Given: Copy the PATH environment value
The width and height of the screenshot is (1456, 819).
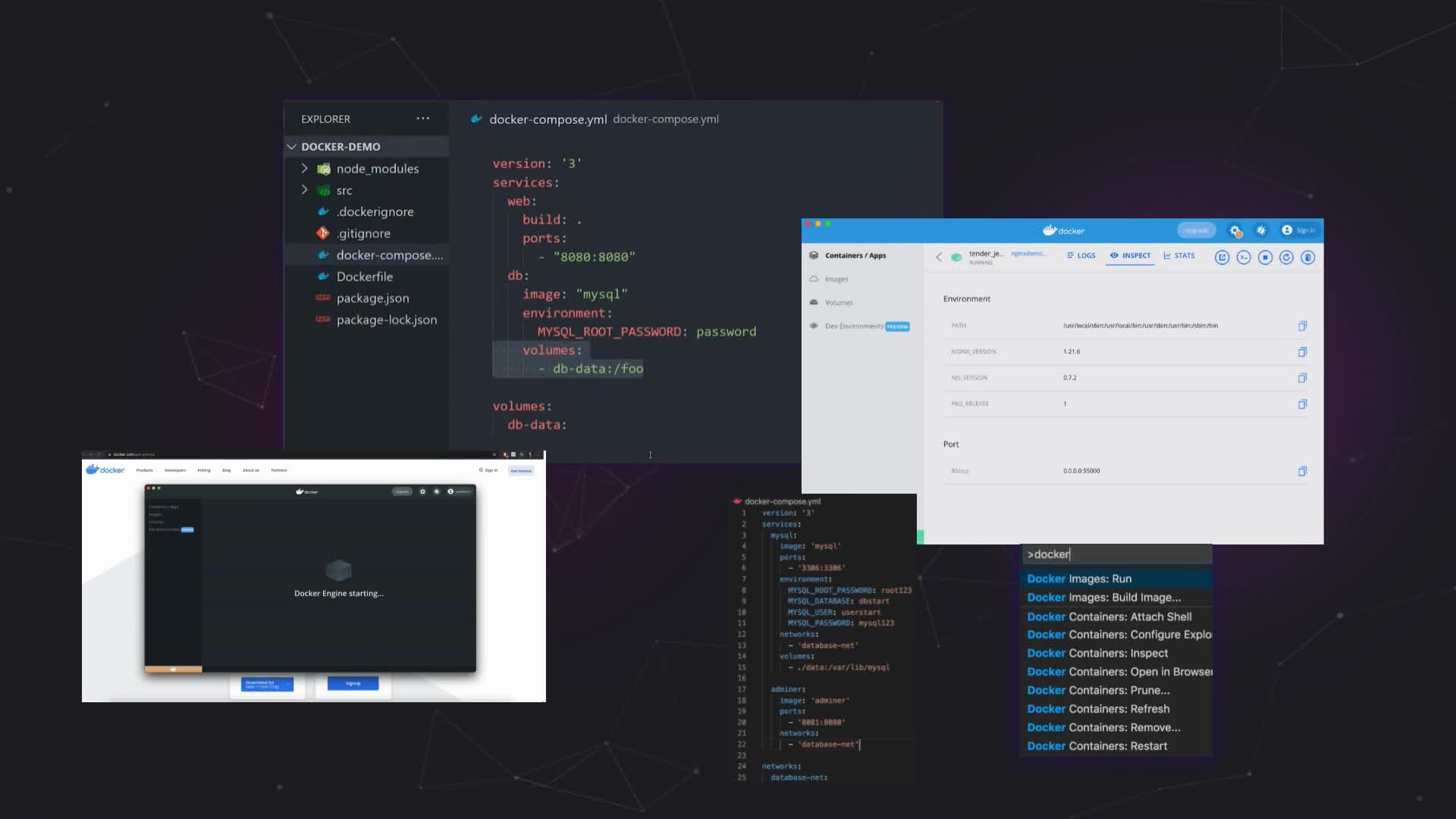Looking at the screenshot, I should pyautogui.click(x=1302, y=326).
